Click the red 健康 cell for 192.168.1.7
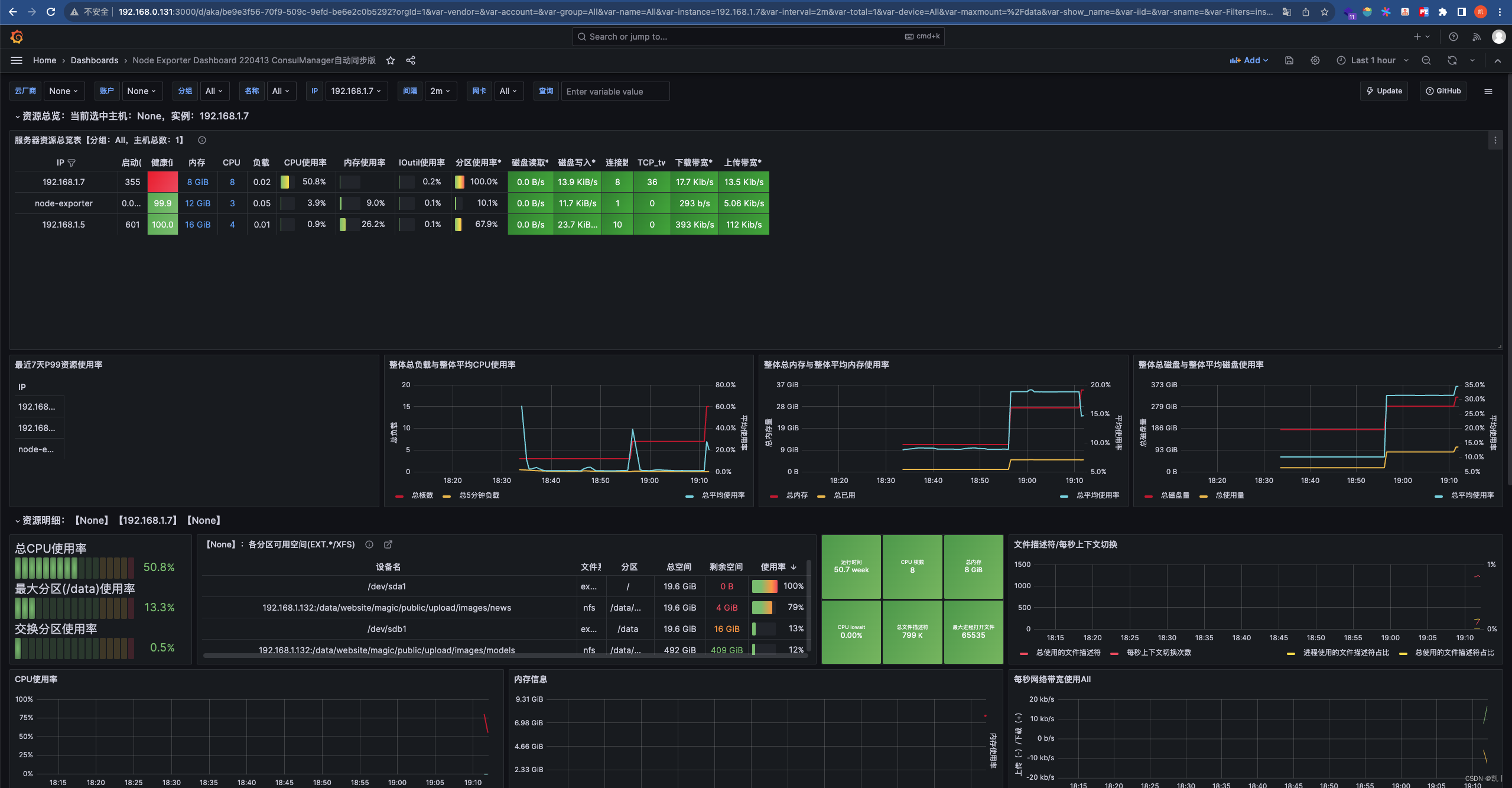 coord(162,182)
